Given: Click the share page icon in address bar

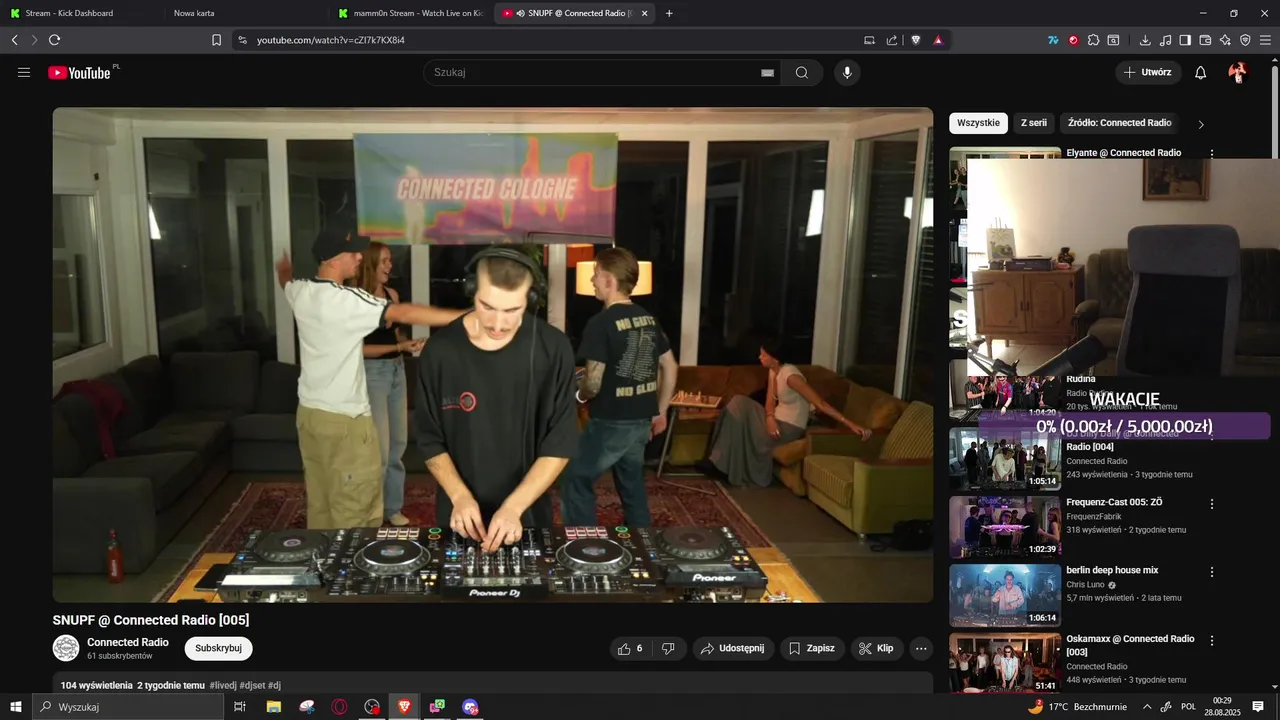Looking at the screenshot, I should (892, 40).
